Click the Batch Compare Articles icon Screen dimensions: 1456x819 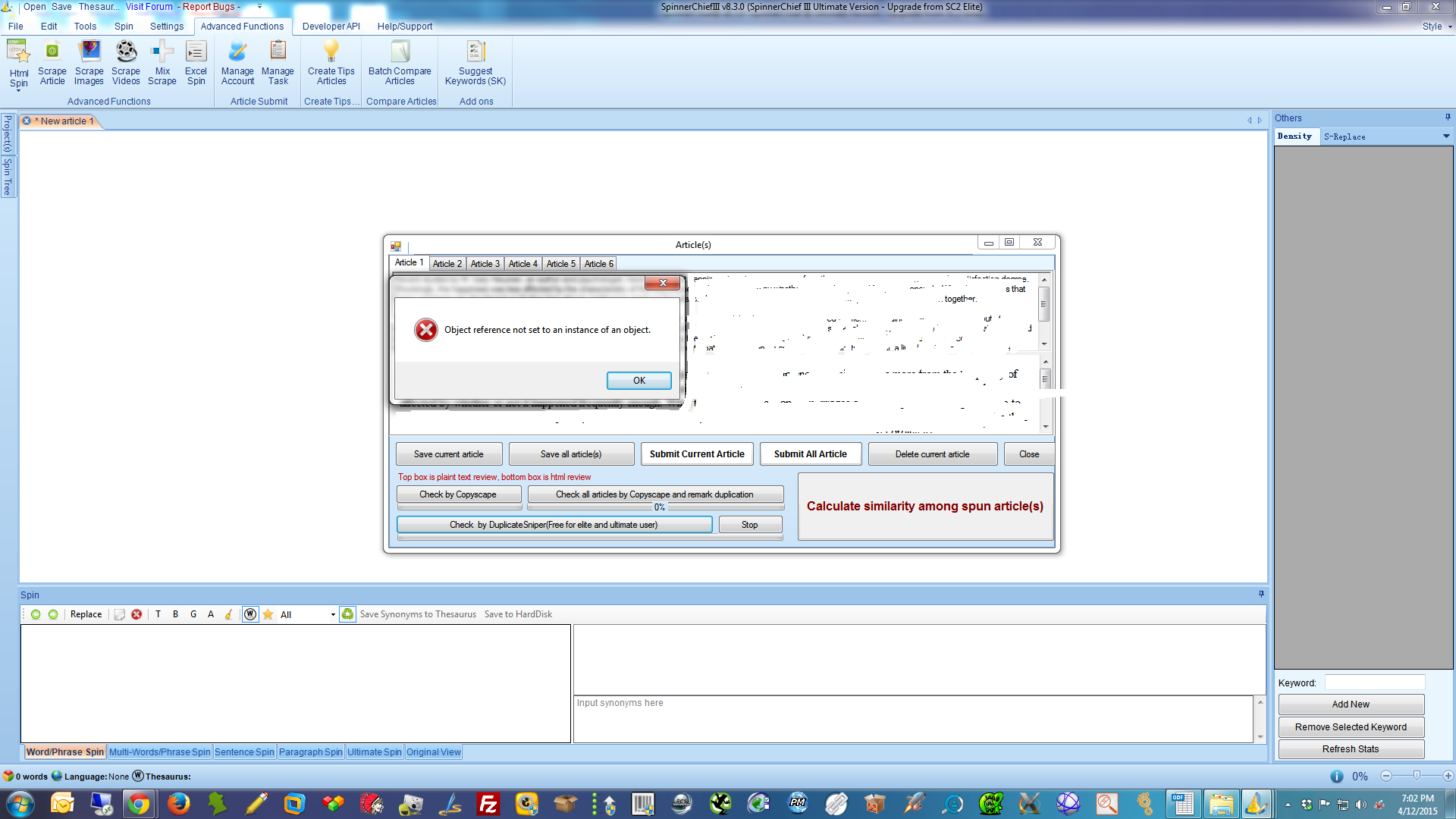click(400, 63)
